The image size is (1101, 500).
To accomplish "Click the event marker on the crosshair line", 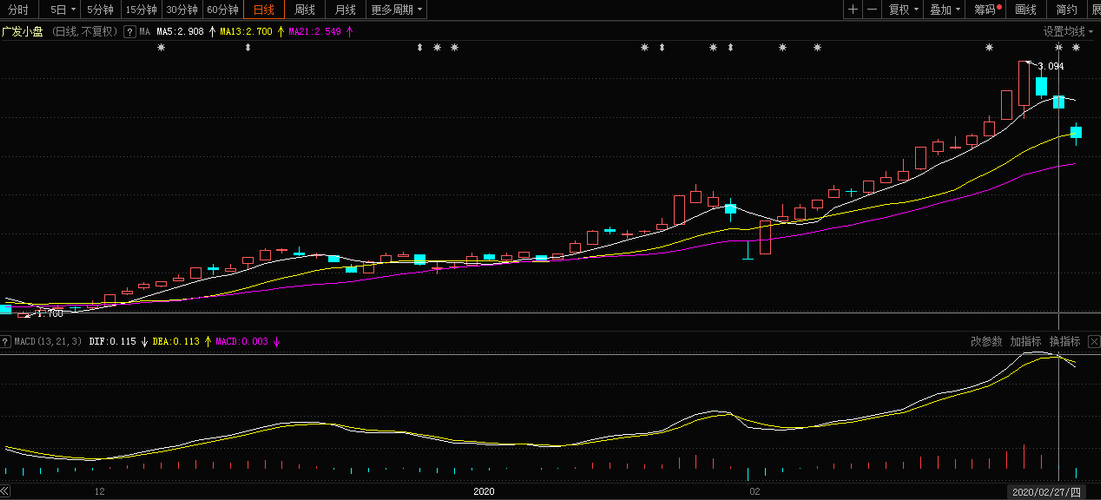I will click(x=1059, y=48).
